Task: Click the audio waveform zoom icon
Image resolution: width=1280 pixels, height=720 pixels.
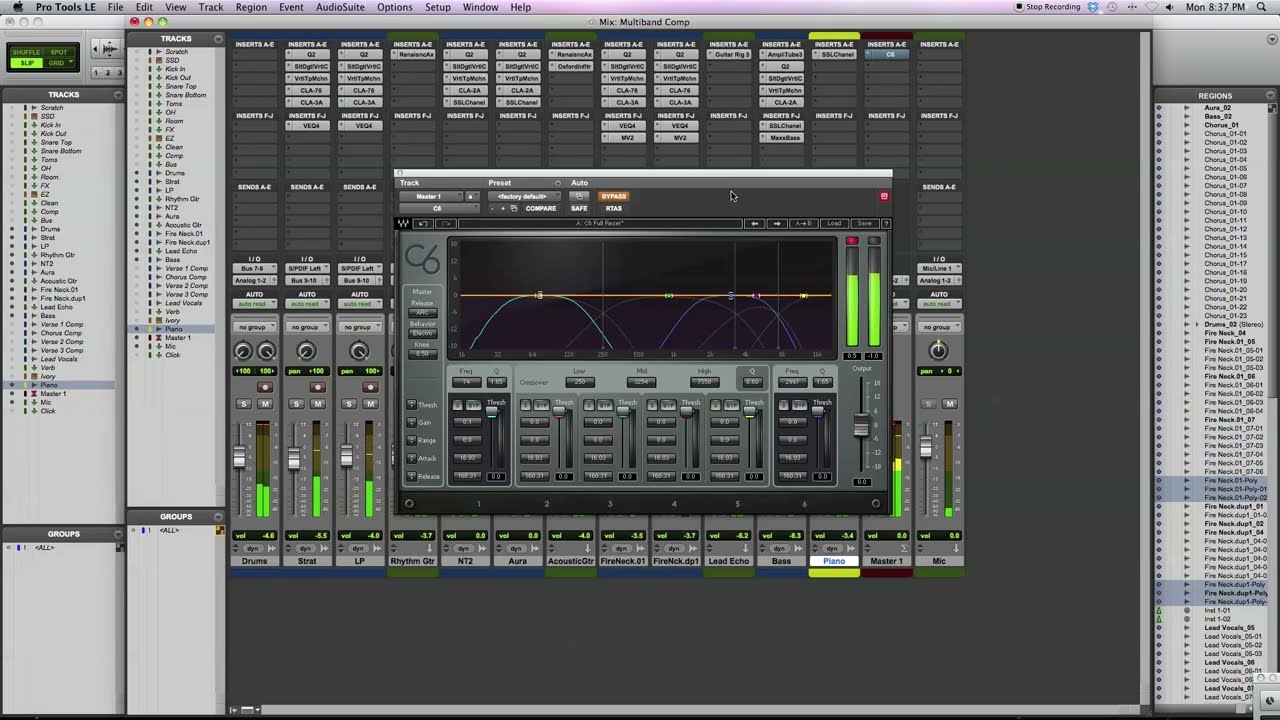Action: (107, 48)
